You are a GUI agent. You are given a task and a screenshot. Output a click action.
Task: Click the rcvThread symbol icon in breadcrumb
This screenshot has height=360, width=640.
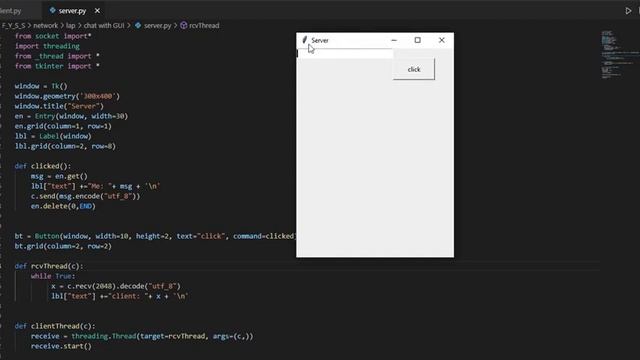184,25
